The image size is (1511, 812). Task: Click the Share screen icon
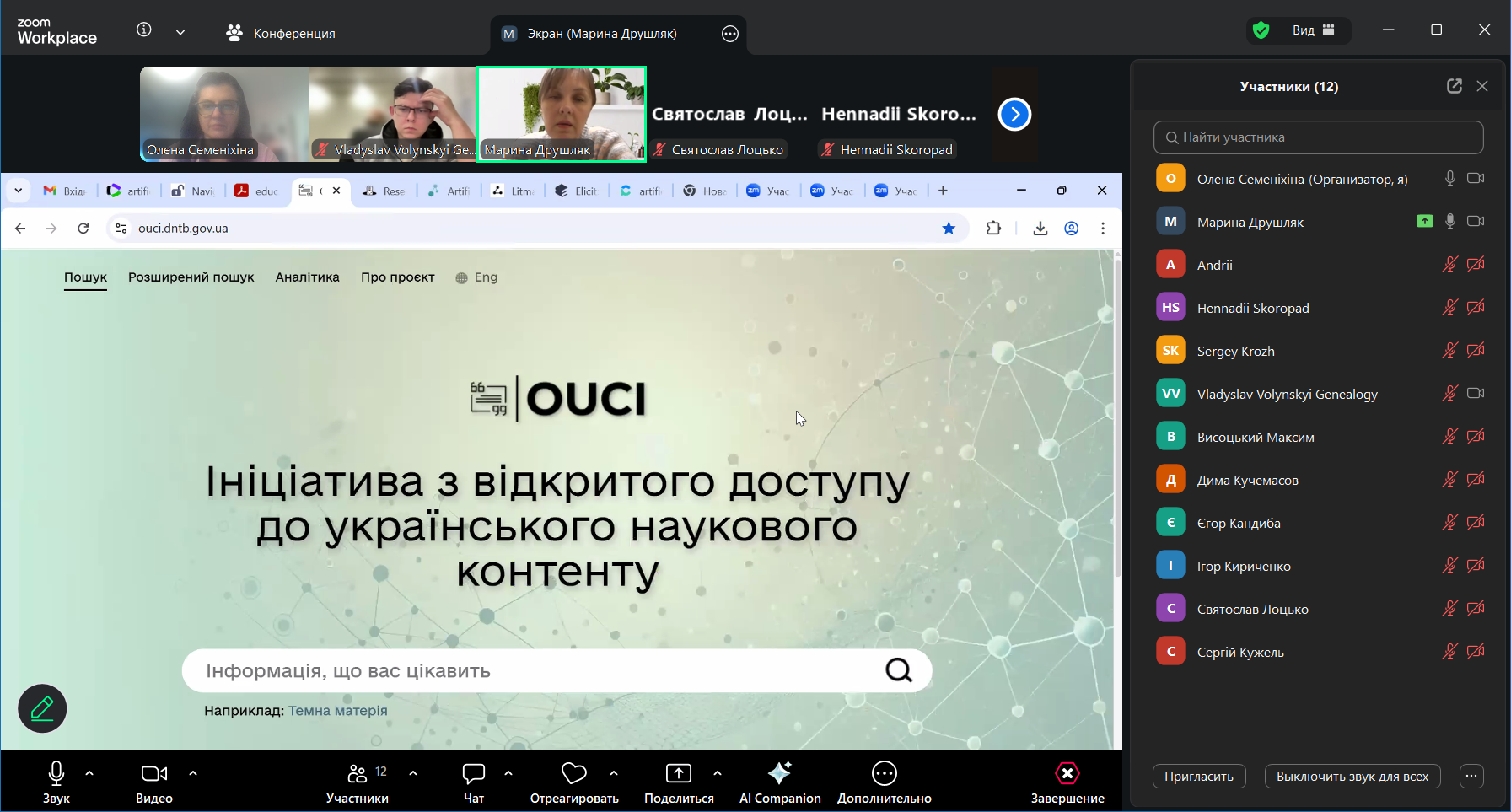tap(678, 773)
